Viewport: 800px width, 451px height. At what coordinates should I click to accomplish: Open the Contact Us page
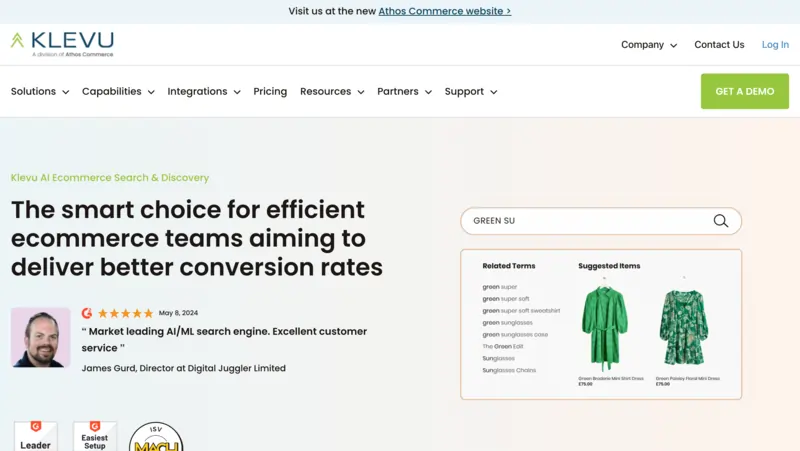[x=719, y=45]
